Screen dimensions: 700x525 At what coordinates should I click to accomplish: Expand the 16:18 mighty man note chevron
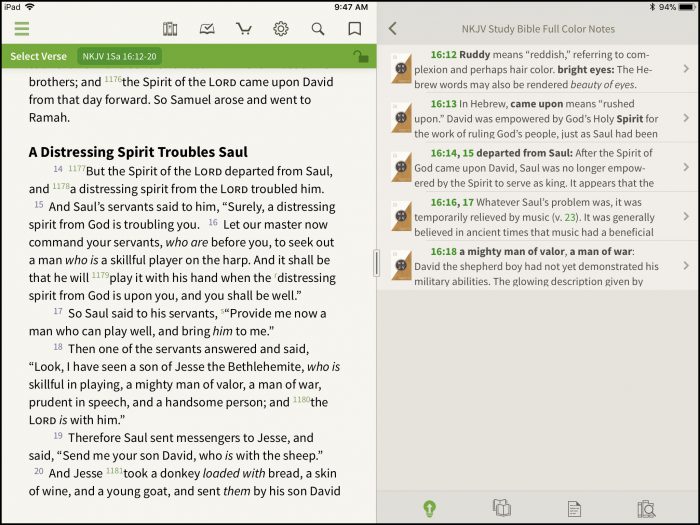click(x=686, y=265)
